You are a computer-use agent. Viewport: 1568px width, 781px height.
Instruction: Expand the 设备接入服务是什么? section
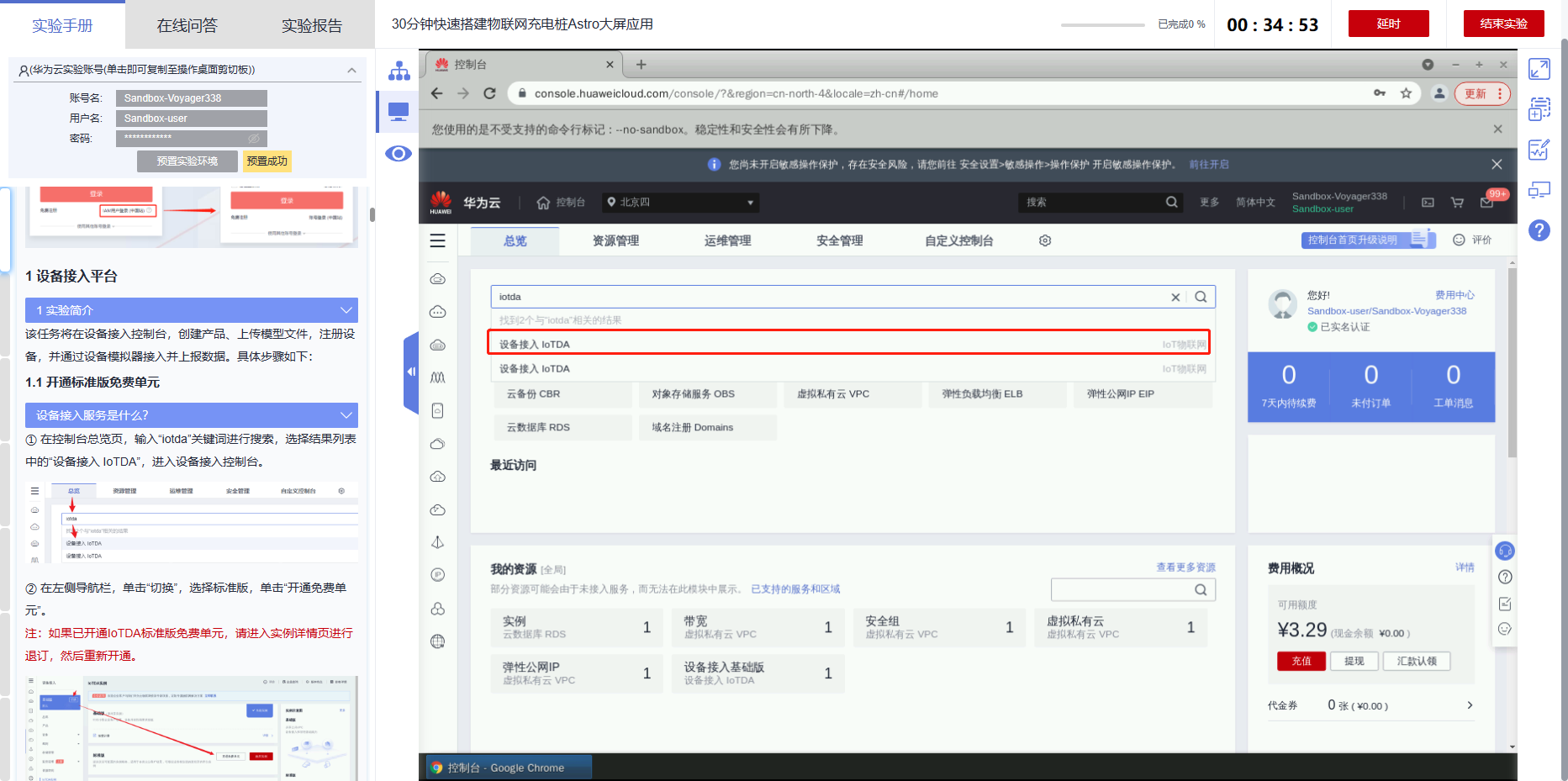[346, 415]
